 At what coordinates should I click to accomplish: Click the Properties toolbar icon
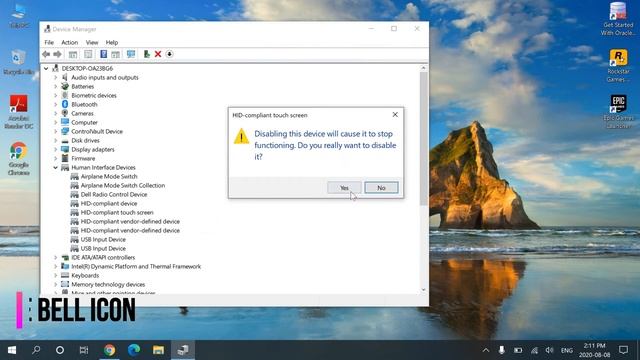(x=88, y=54)
